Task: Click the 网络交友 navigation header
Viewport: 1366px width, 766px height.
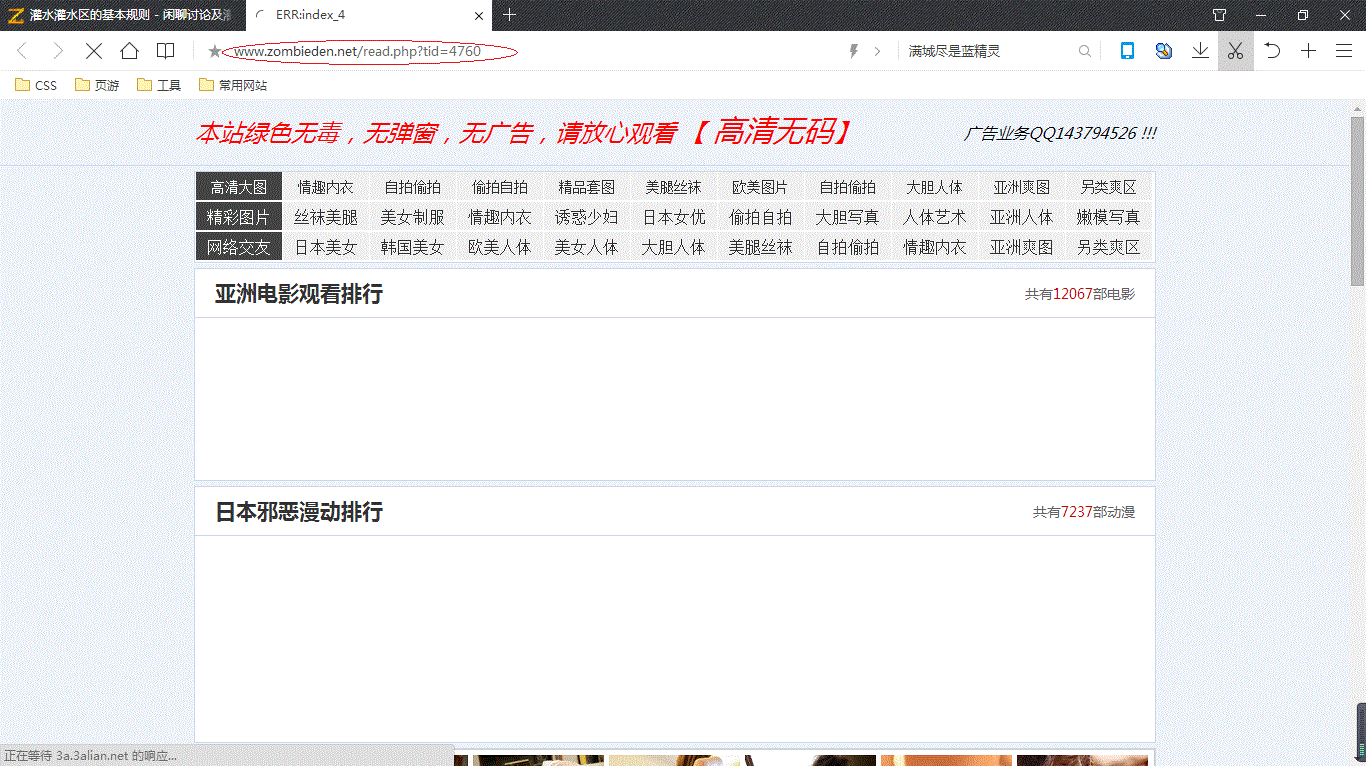Action: point(239,247)
